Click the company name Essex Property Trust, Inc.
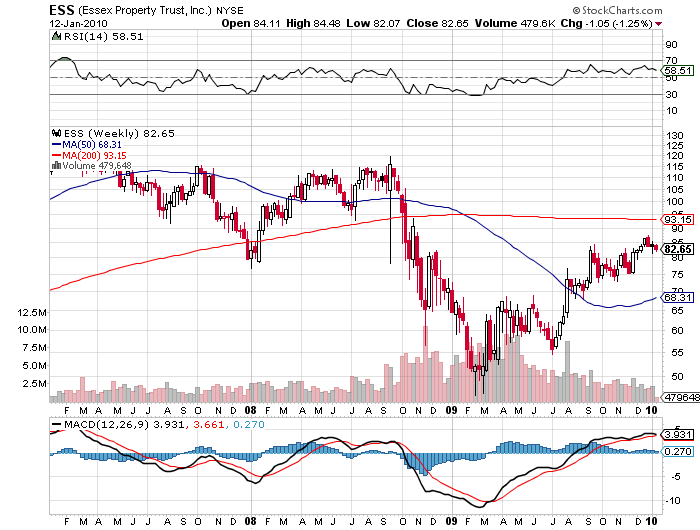The height and width of the screenshot is (530, 700). 145,11
